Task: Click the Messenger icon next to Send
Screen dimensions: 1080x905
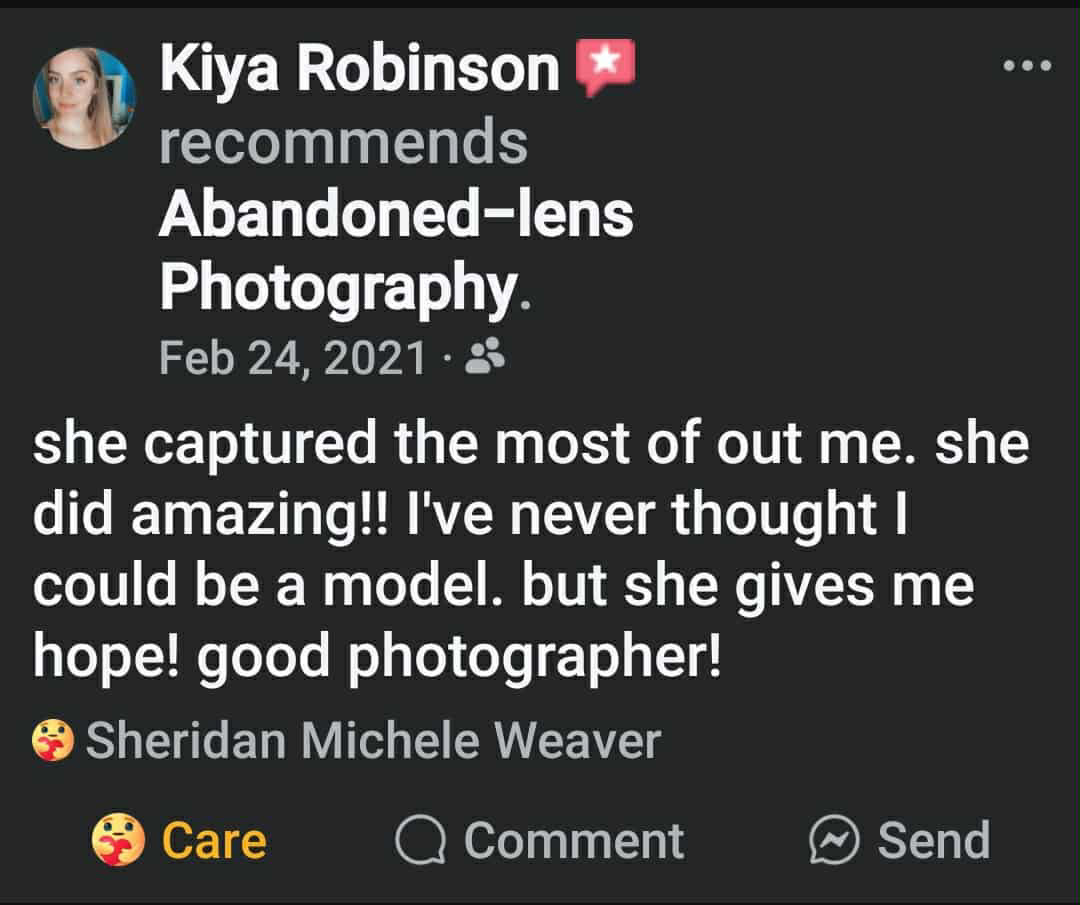Action: (833, 841)
